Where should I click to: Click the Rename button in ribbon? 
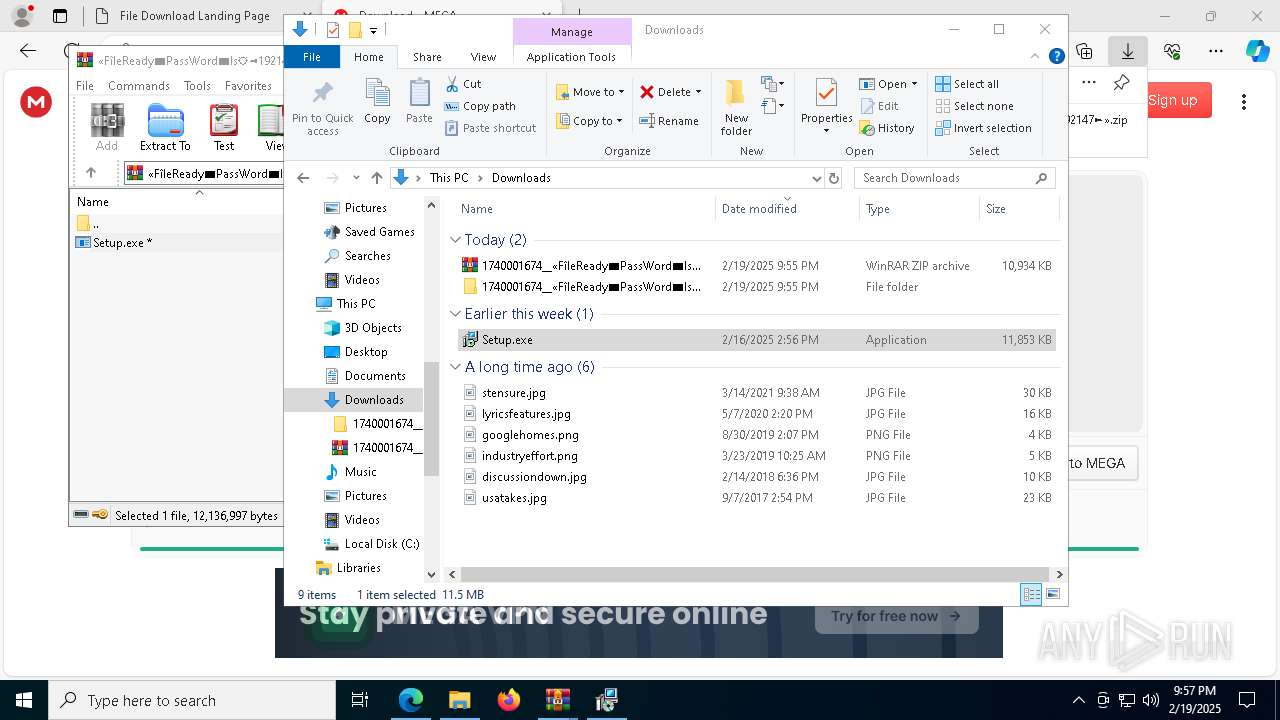click(x=669, y=121)
